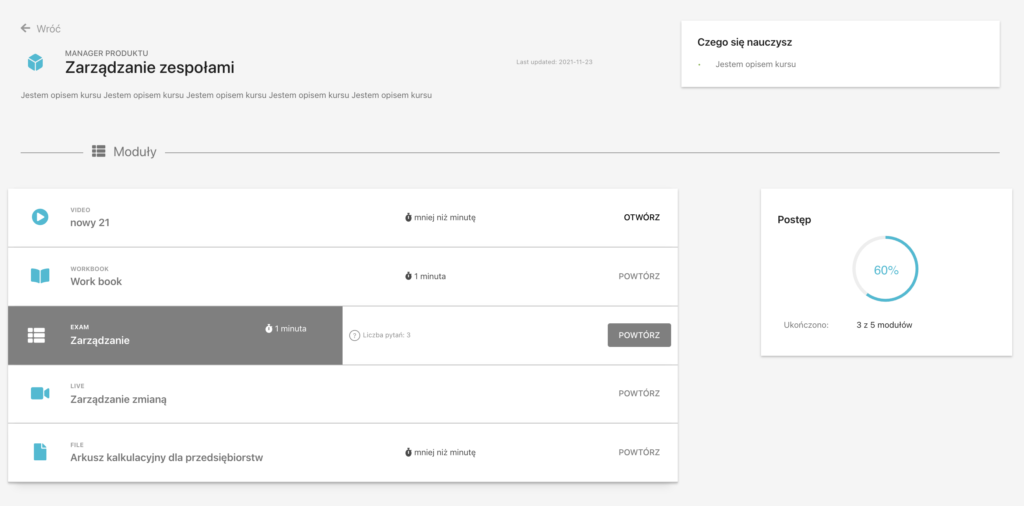Select the Work book module title

[96, 281]
